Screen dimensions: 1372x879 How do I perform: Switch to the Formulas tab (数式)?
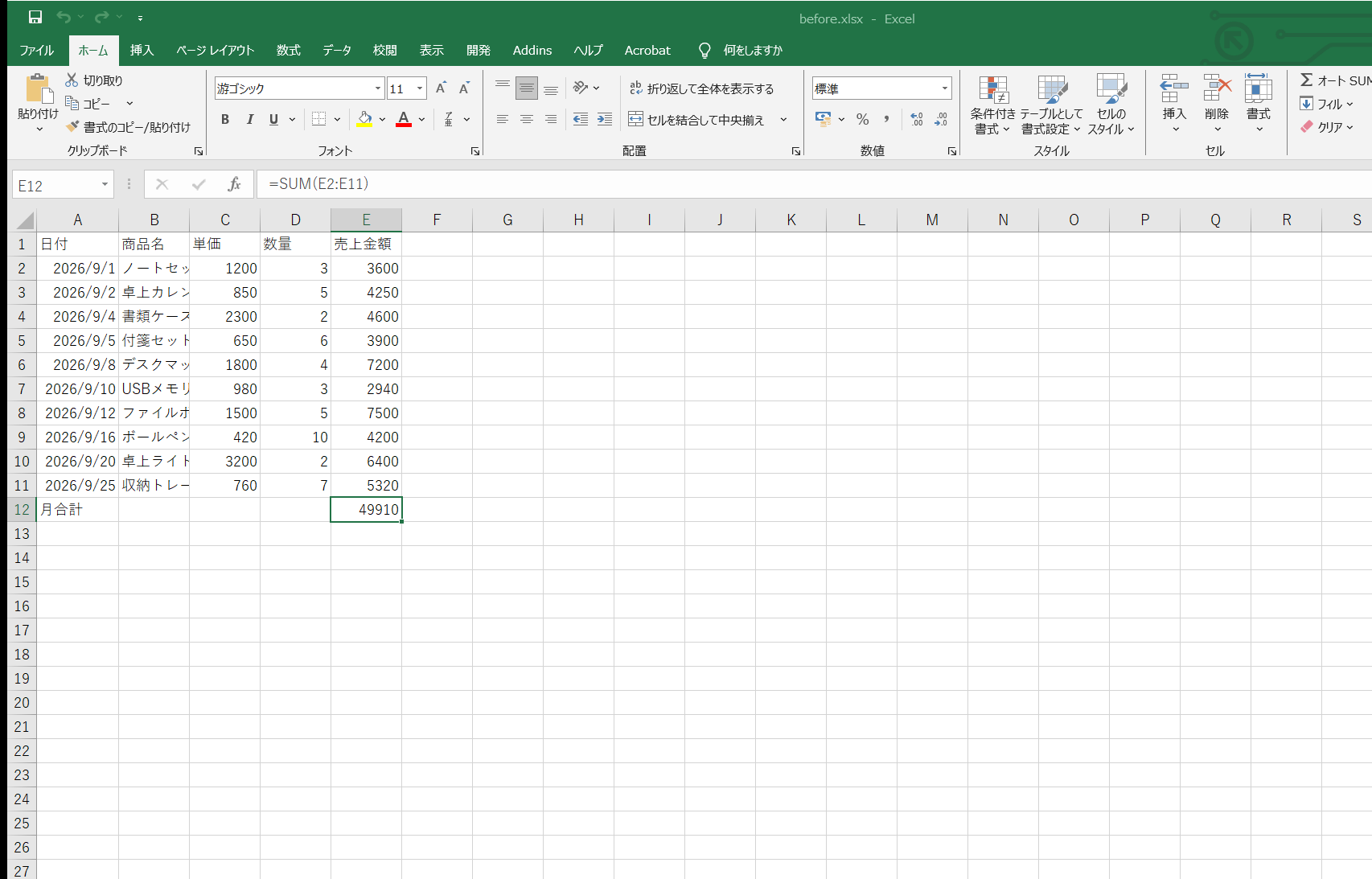(x=288, y=50)
